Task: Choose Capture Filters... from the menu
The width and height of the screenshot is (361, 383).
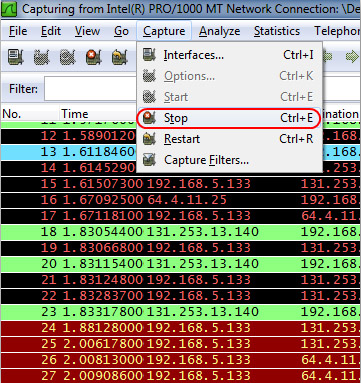Action: click(229, 160)
